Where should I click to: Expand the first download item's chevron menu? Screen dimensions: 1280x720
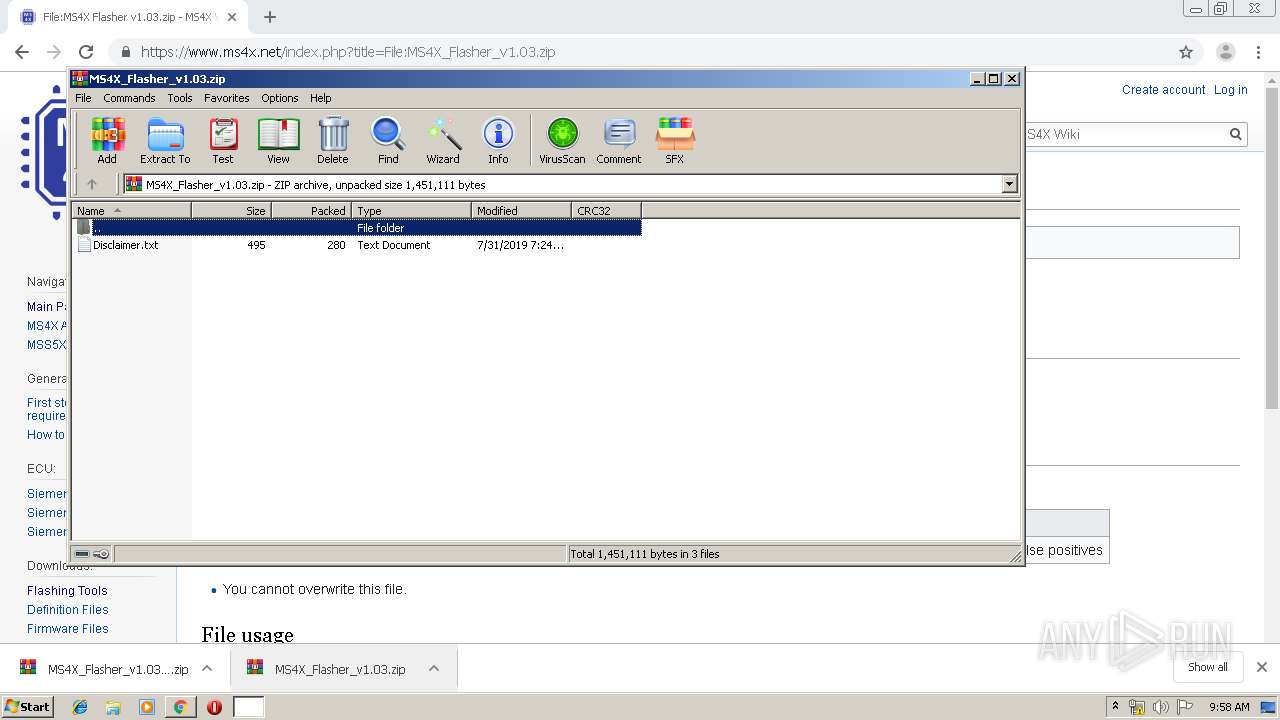[207, 669]
